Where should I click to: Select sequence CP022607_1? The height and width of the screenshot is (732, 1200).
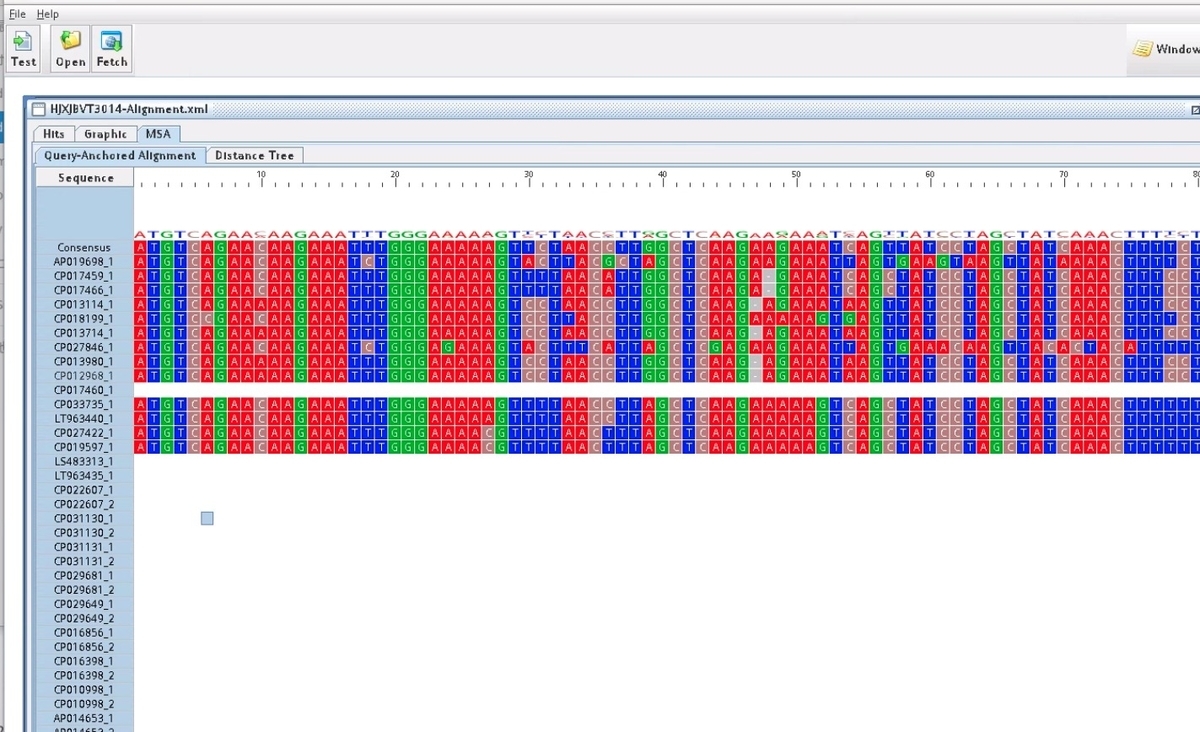click(84, 490)
